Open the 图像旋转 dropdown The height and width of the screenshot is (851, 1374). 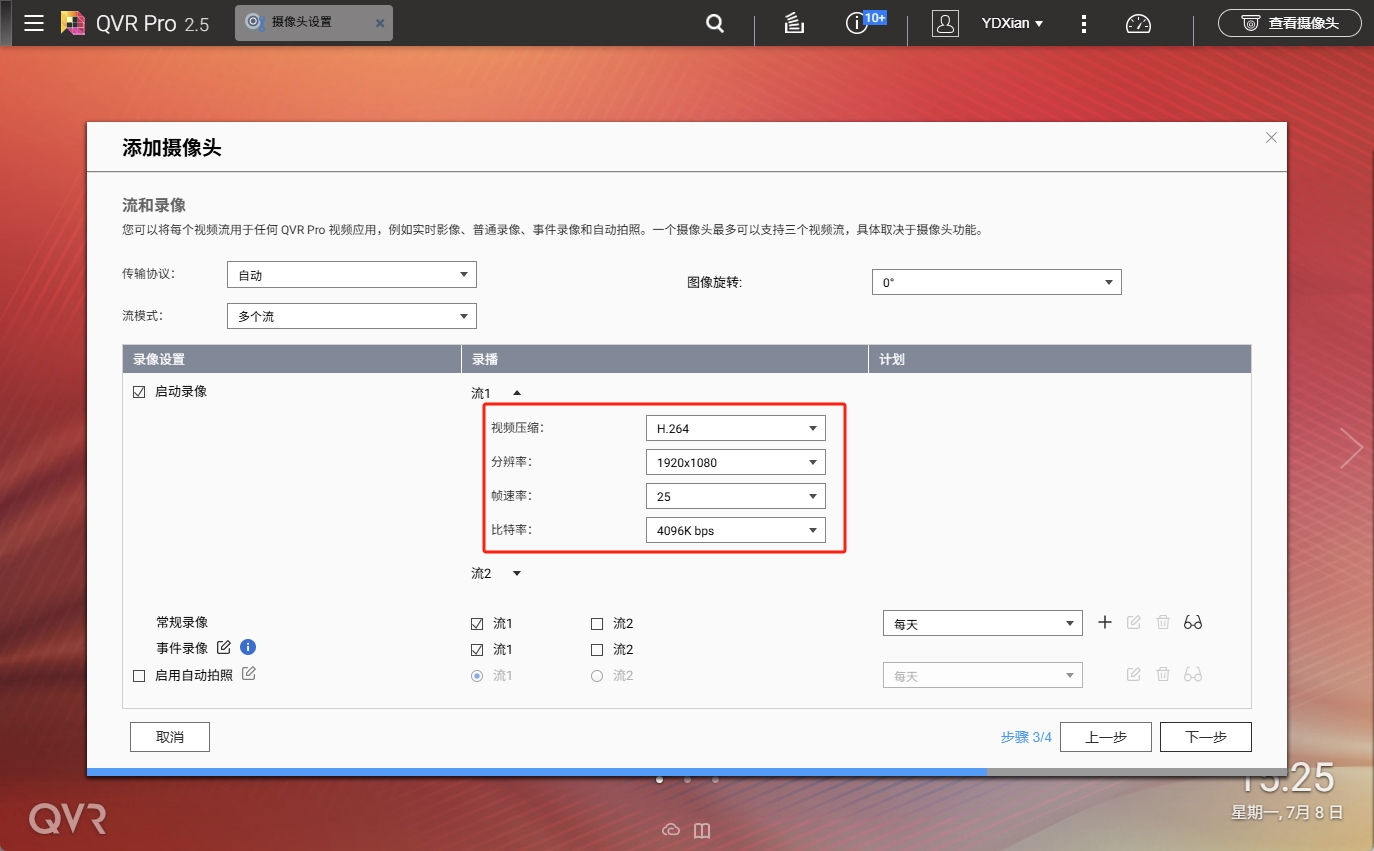tap(997, 283)
